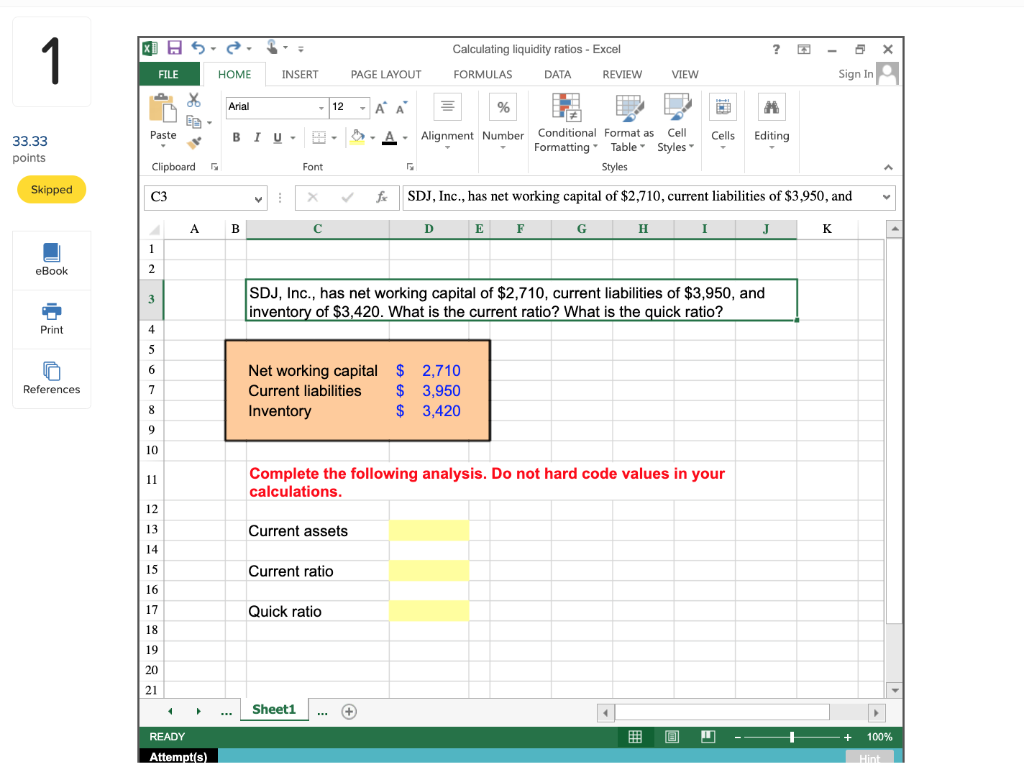1024x772 pixels.
Task: Open the Alignment group icon
Action: pos(447,106)
